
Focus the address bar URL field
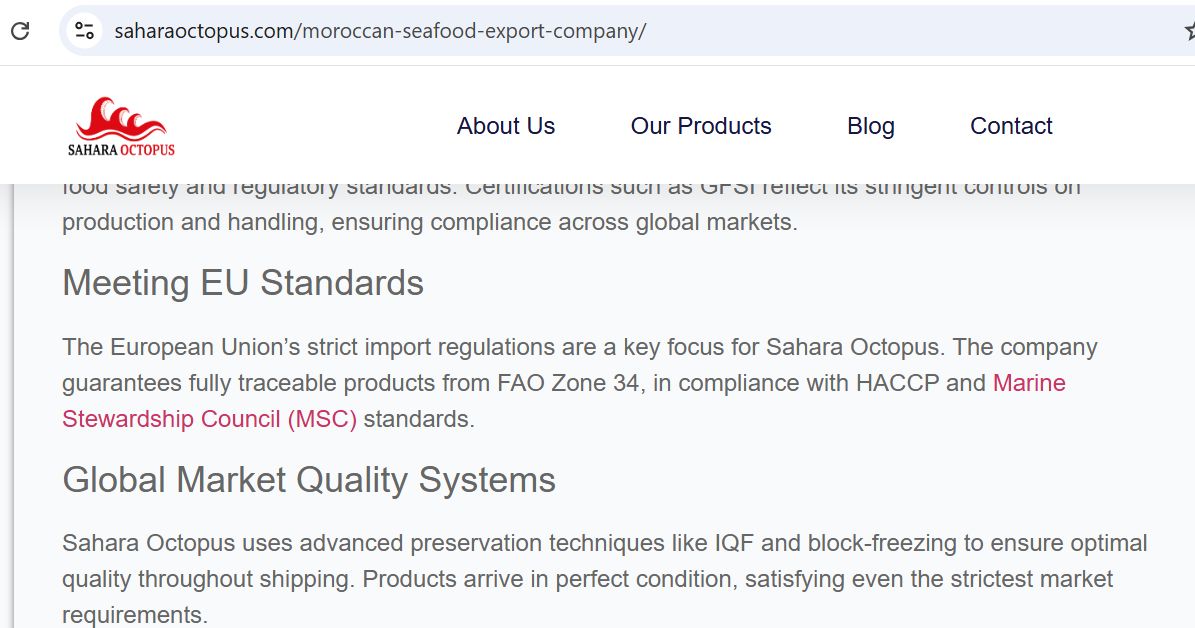tap(625, 31)
